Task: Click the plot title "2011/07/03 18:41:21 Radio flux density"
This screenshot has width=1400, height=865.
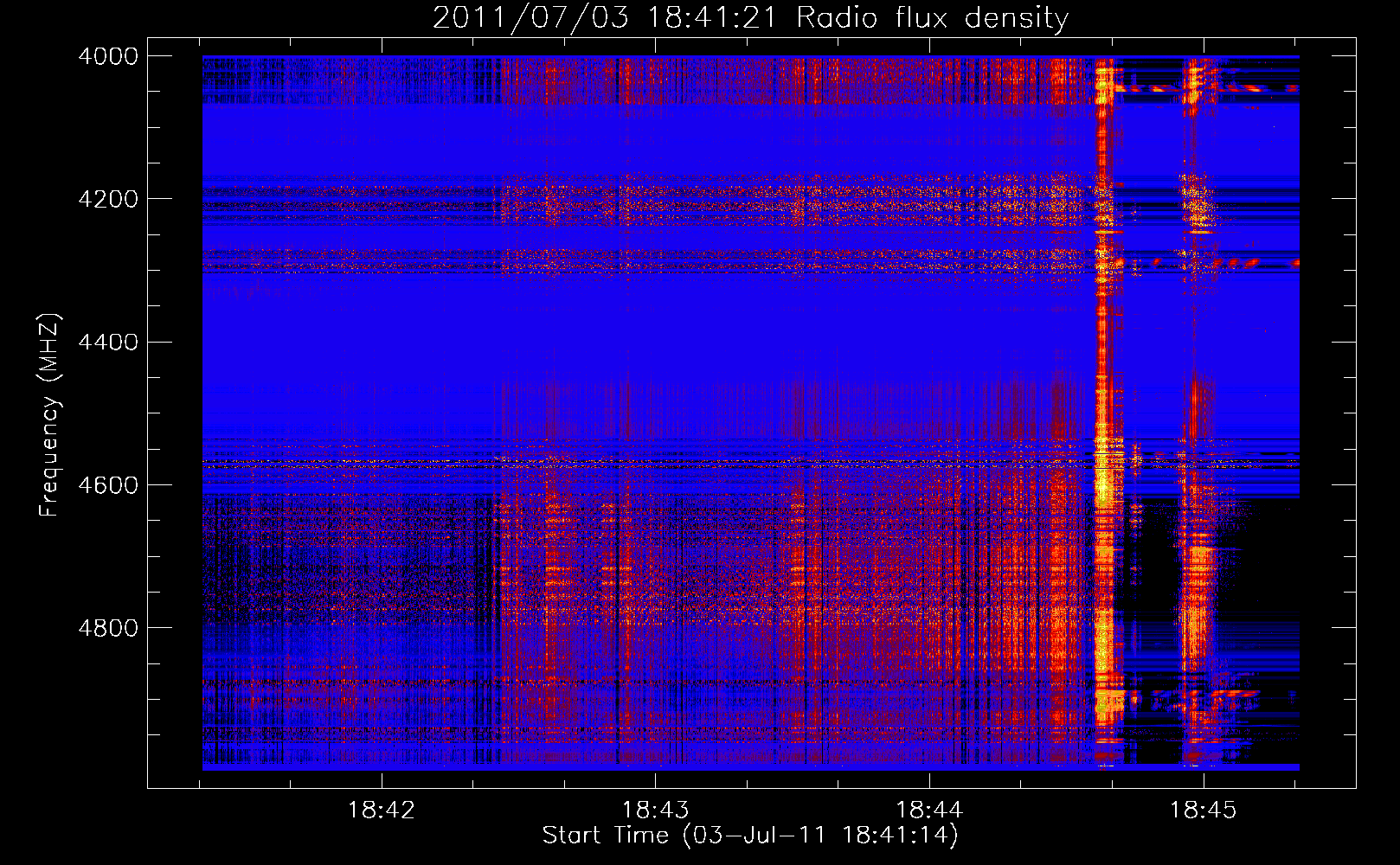Action: [750, 17]
